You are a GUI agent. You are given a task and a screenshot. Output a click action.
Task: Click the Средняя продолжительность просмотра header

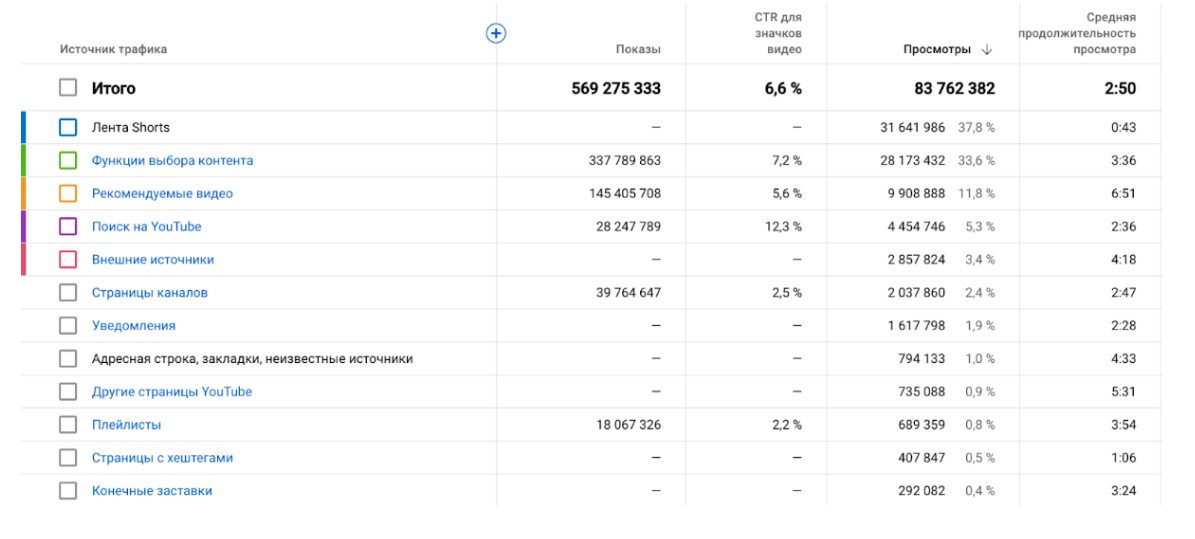(x=1077, y=33)
